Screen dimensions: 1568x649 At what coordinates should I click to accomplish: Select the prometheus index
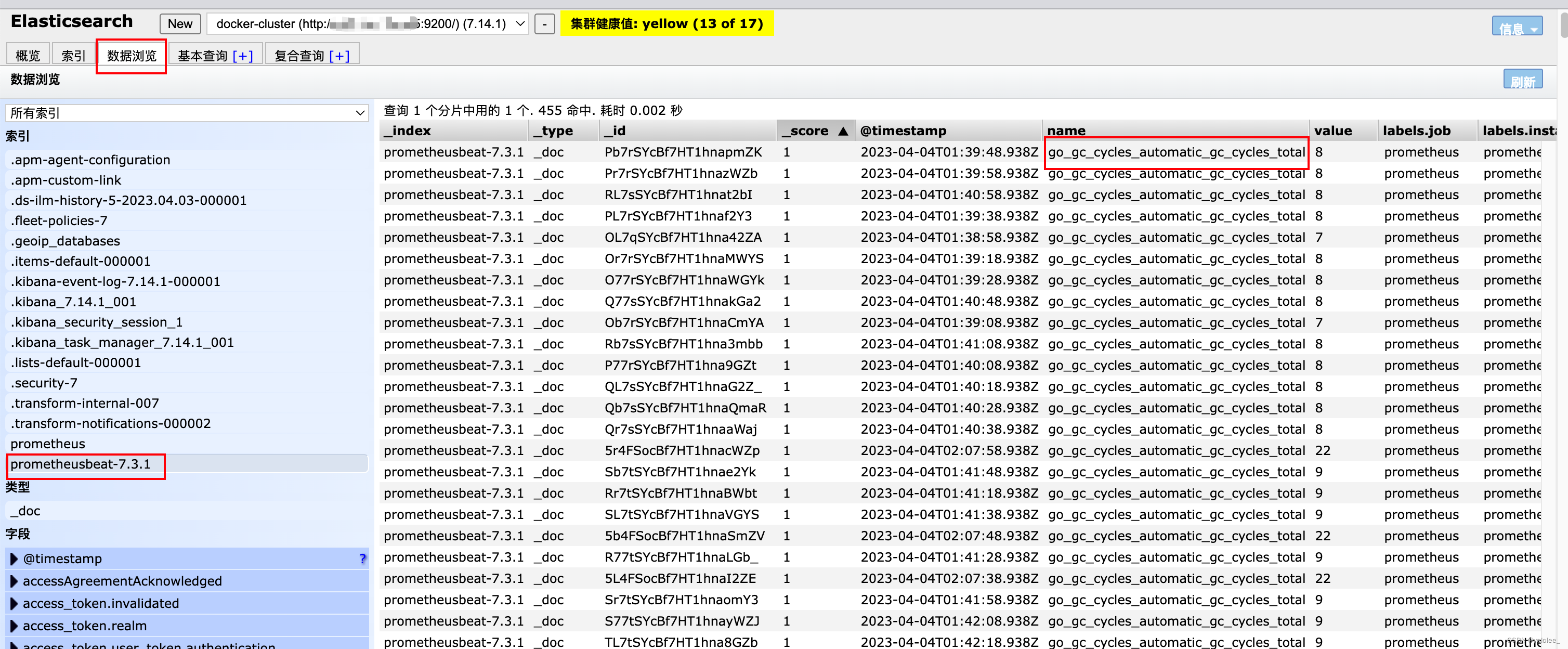[x=187, y=444]
